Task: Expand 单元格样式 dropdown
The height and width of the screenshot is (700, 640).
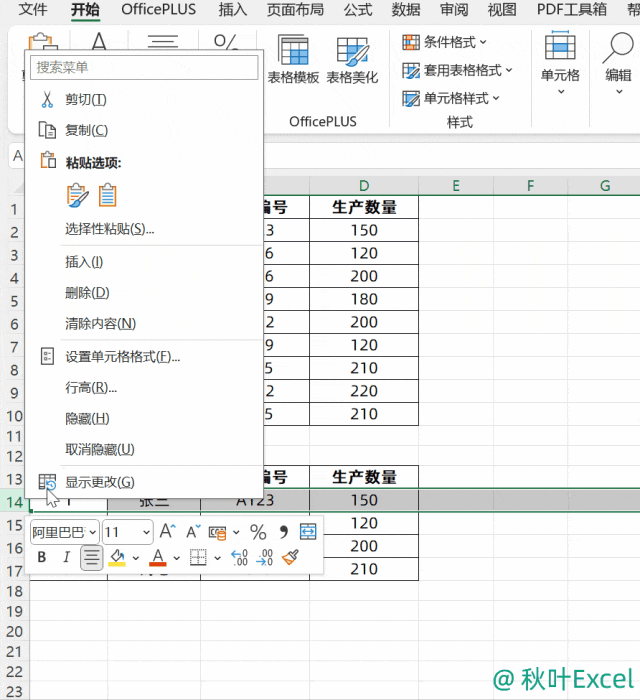Action: point(496,98)
